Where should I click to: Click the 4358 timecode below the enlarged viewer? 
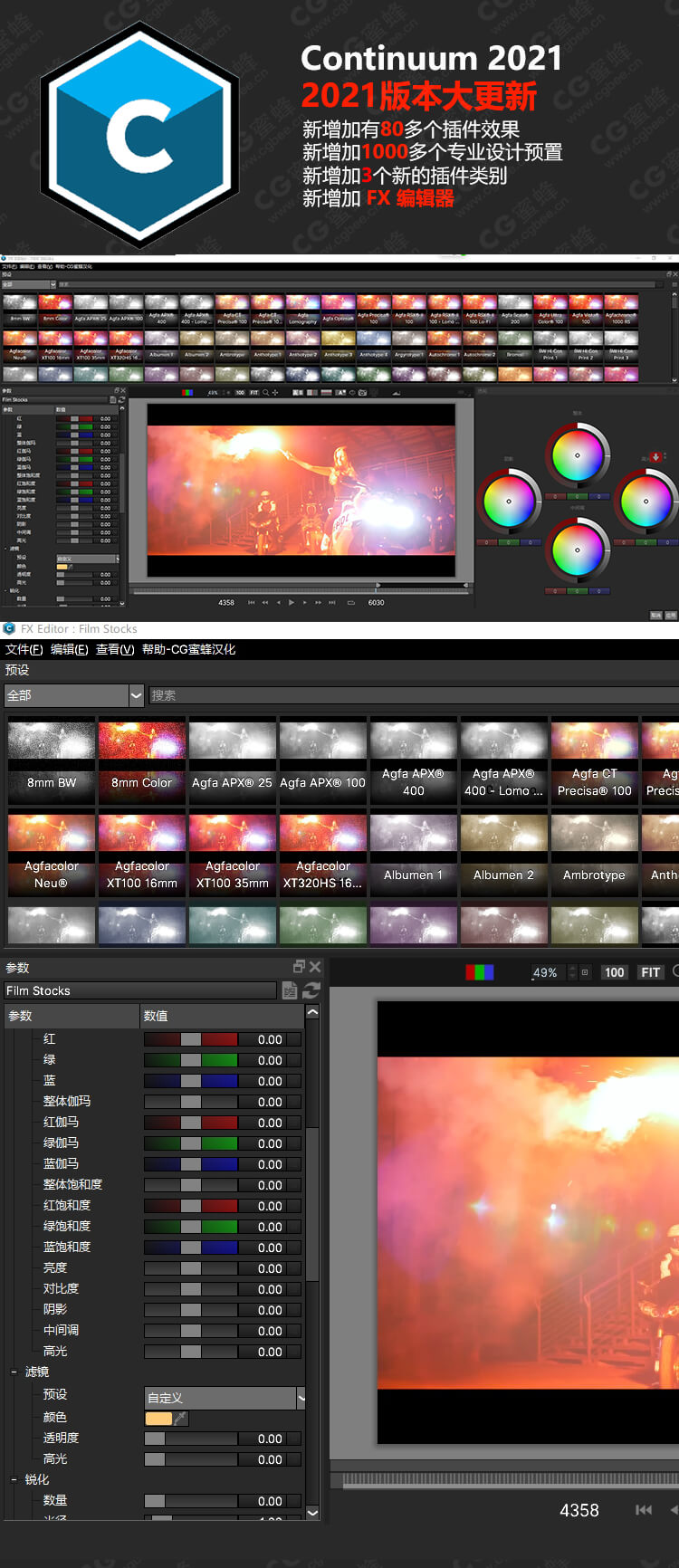pos(579,1510)
